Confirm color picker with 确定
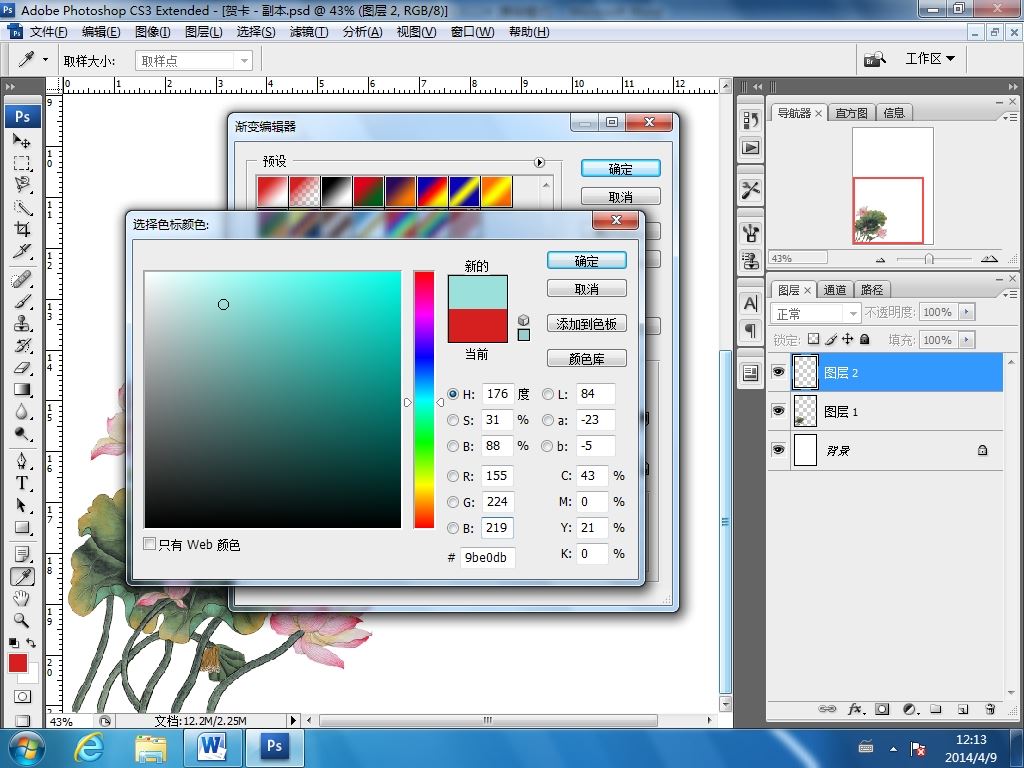This screenshot has height=768, width=1024. [586, 261]
